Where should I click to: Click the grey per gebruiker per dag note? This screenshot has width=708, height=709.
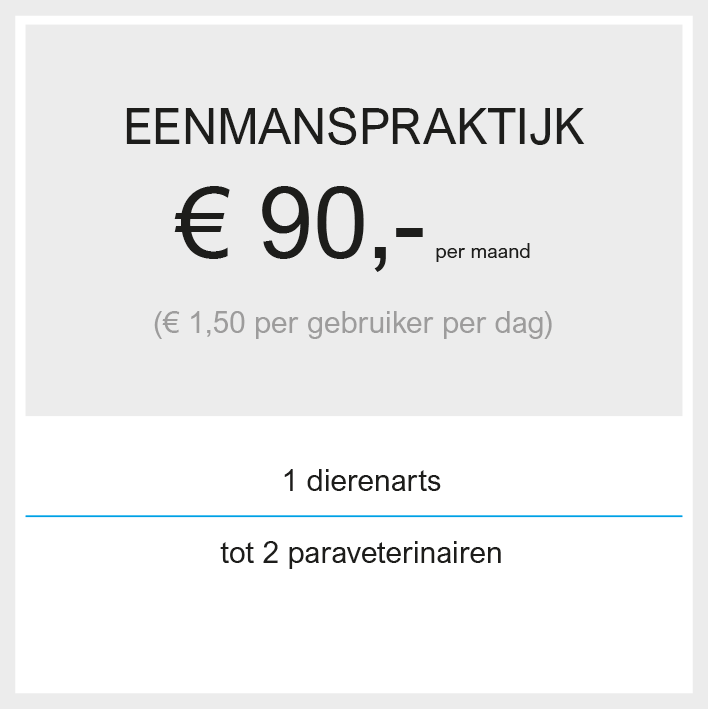(353, 324)
